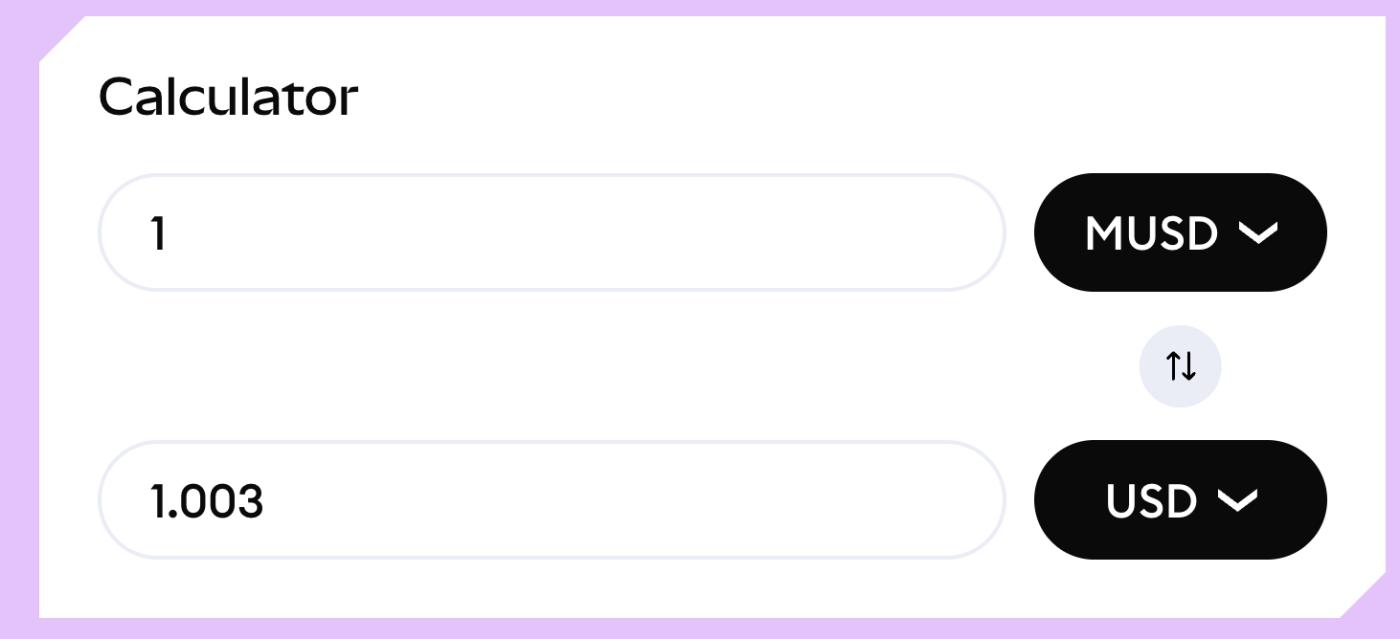The height and width of the screenshot is (639, 1400).
Task: Click the MUSD label text
Action: 1151,234
